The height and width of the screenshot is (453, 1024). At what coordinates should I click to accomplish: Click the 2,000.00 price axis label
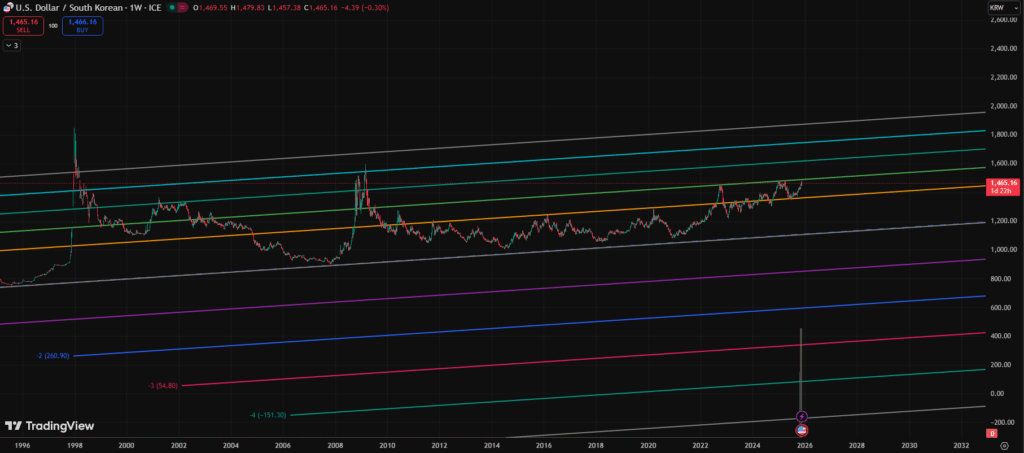[x=1004, y=106]
